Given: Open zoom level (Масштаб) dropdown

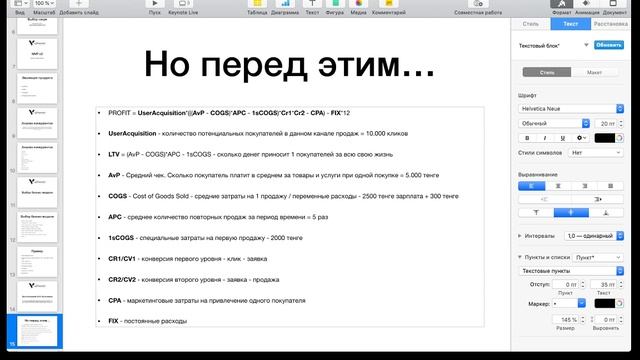Looking at the screenshot, I should 44,4.
